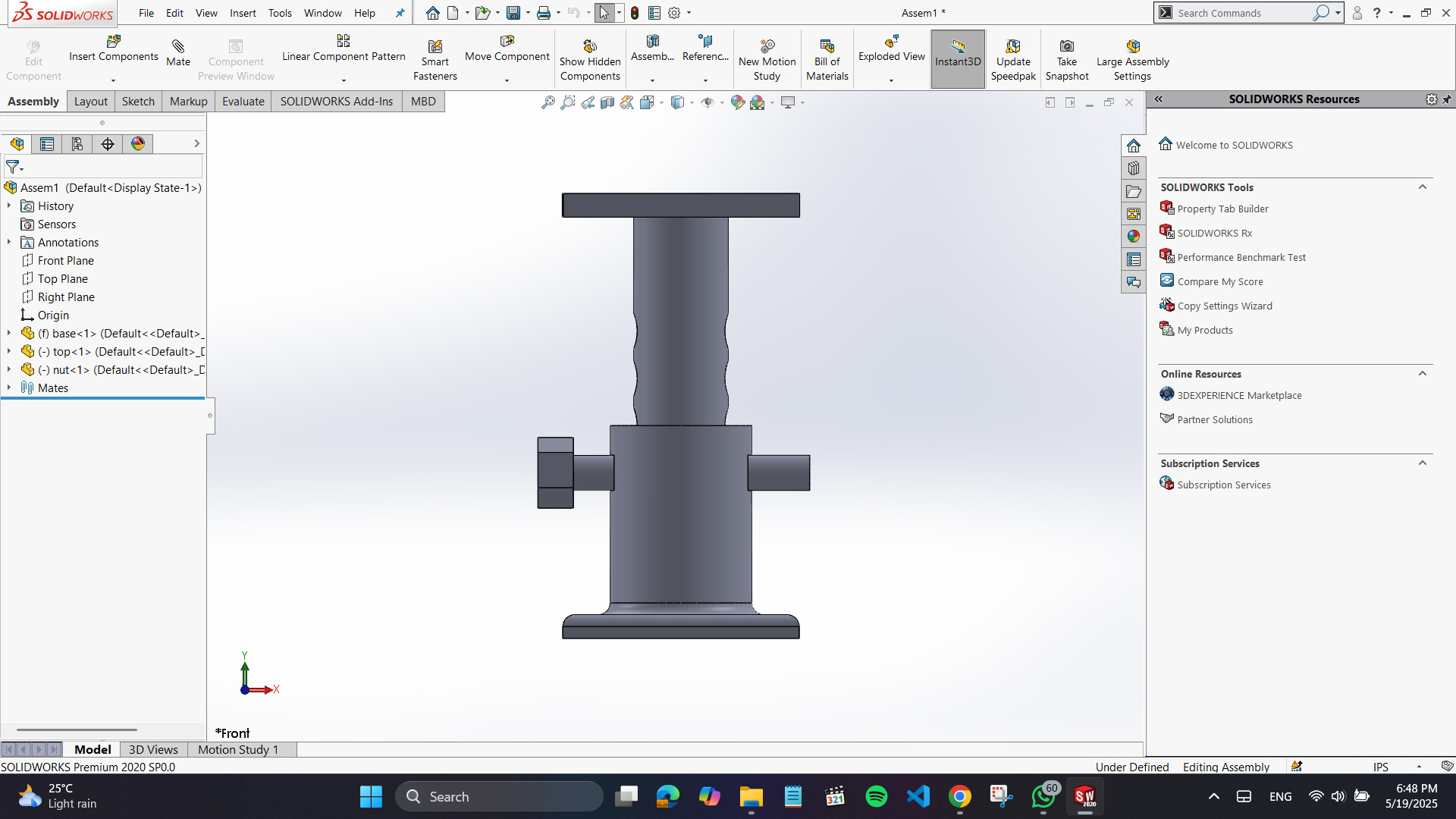Open PropertyManager tab icon
The image size is (1456, 819).
(47, 144)
